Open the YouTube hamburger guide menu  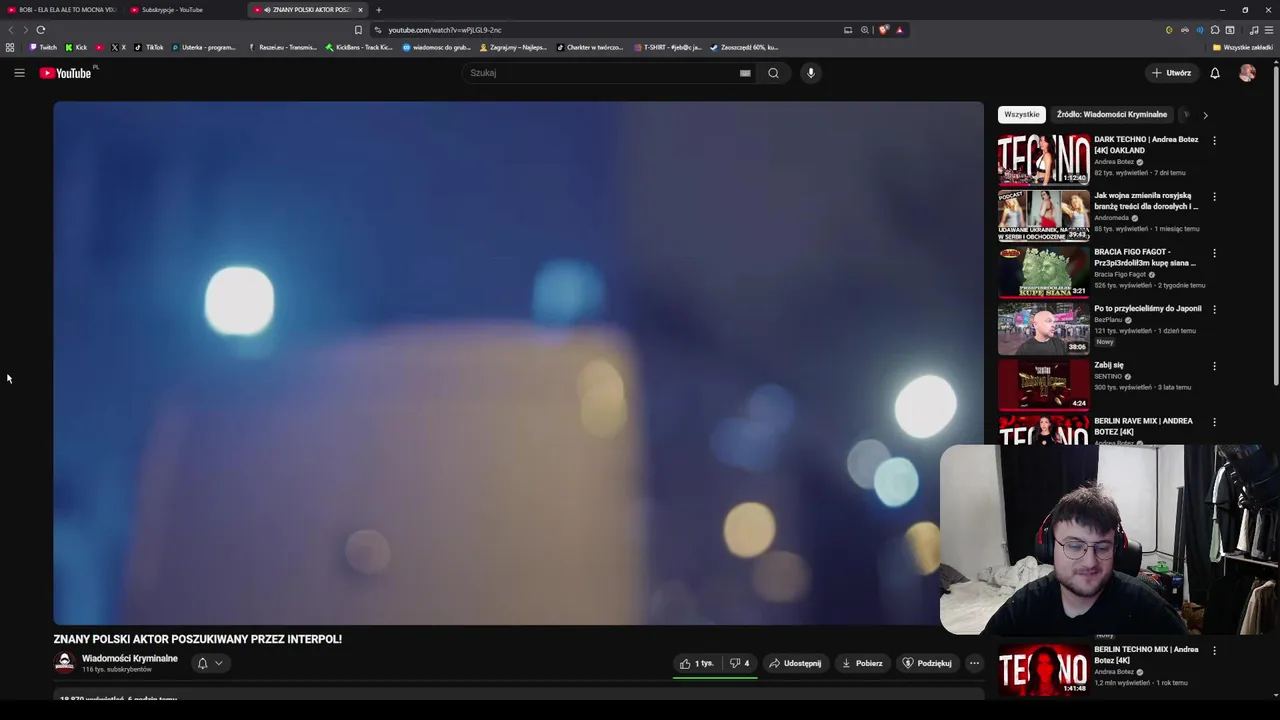click(x=19, y=73)
